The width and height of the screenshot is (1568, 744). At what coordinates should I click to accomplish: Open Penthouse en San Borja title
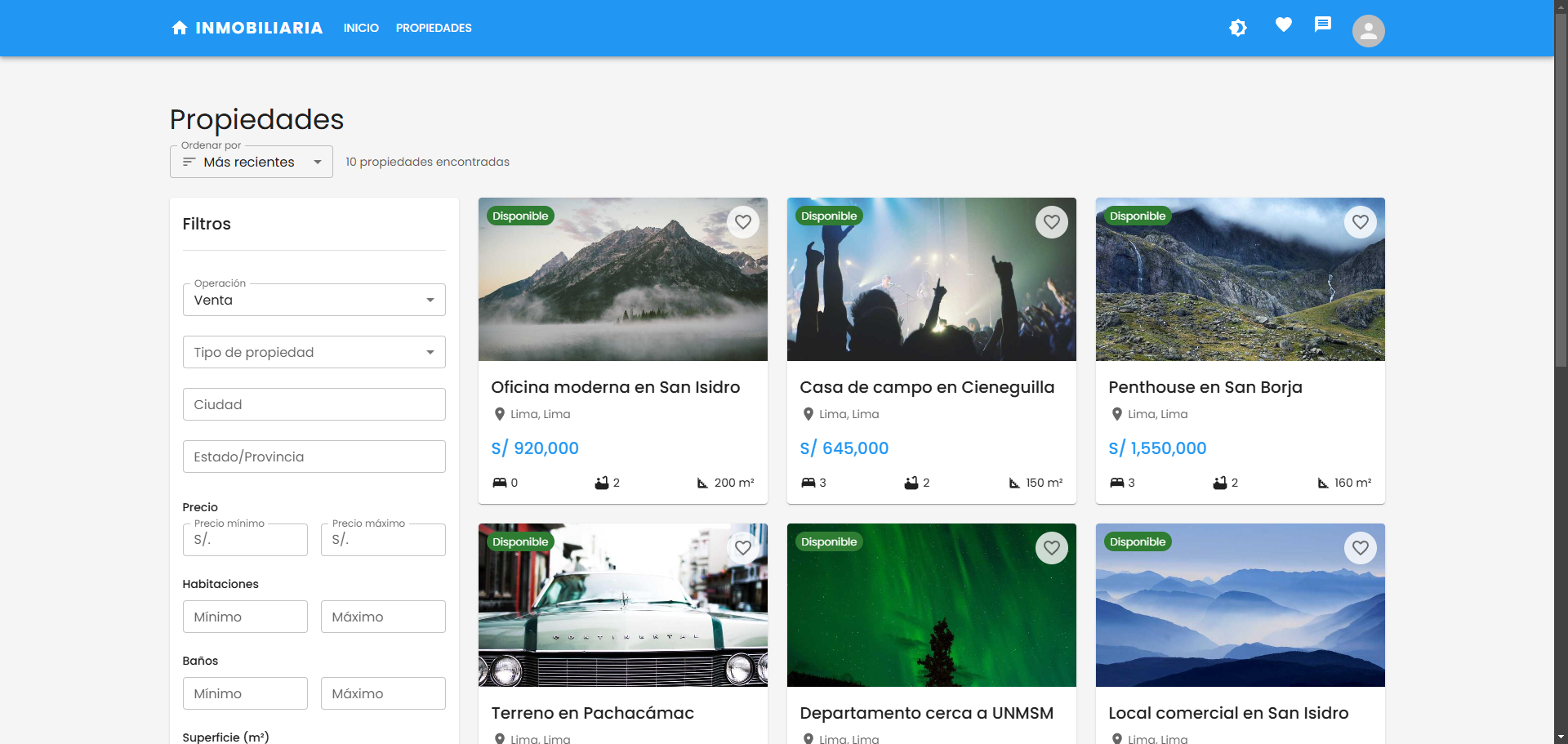click(x=1205, y=387)
